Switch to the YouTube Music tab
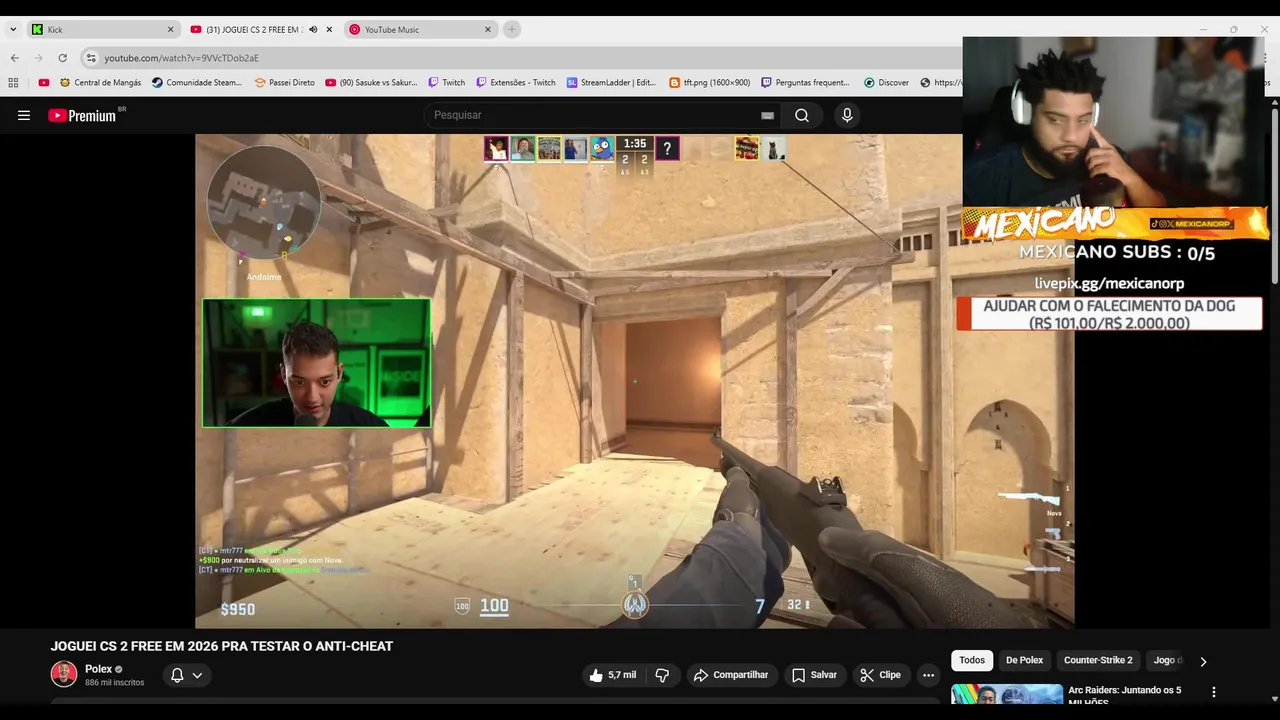The image size is (1280, 720). pyautogui.click(x=420, y=29)
